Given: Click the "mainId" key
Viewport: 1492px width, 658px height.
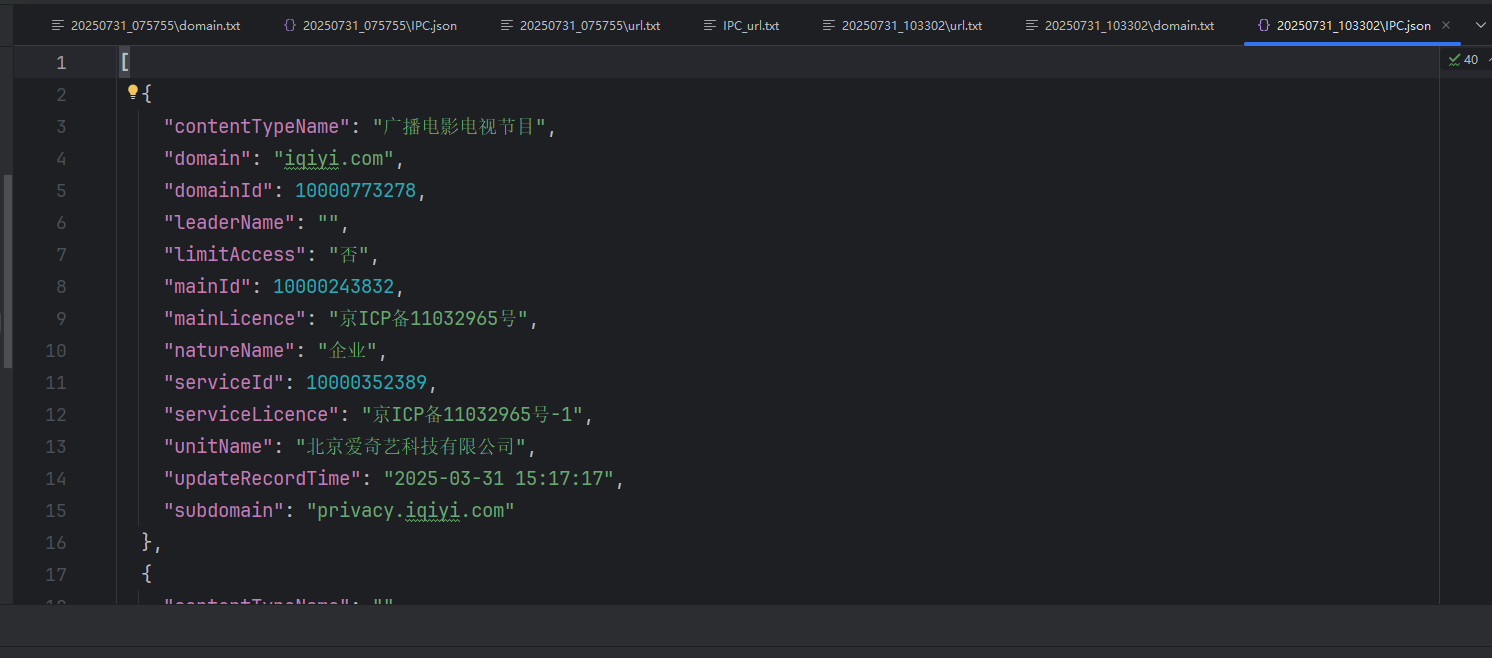Looking at the screenshot, I should point(207,286).
